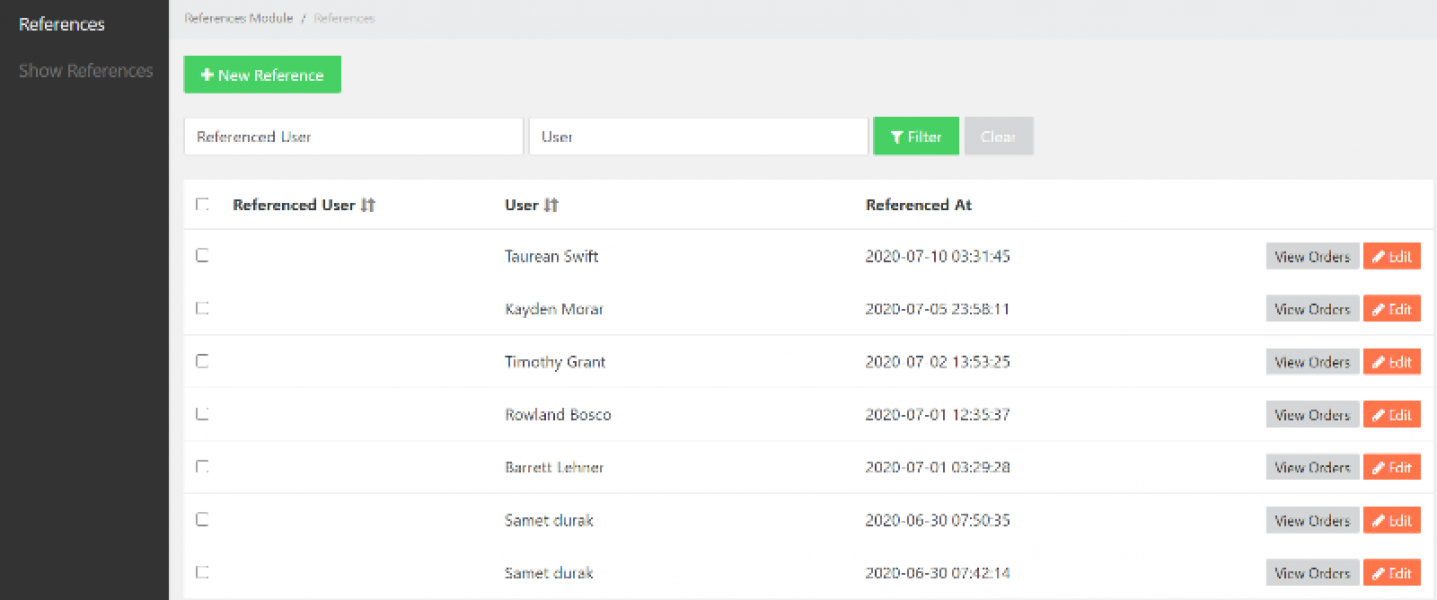Check the box for Taurean Swift row
1437x600 pixels.
[x=202, y=256]
